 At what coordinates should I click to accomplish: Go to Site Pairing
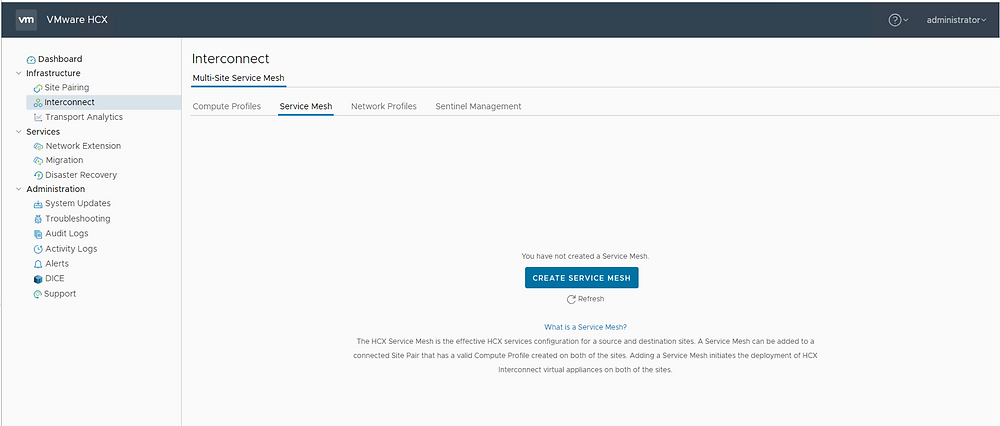click(x=66, y=87)
